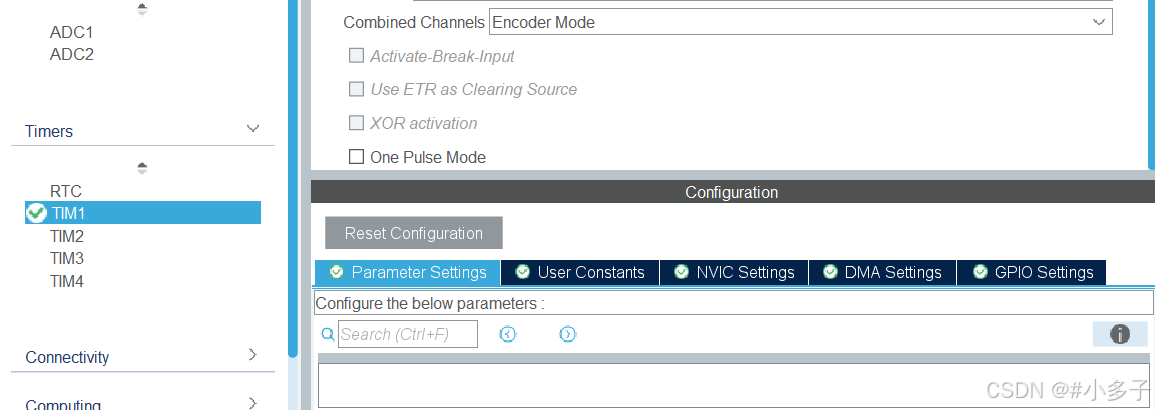Click the sort arrows above ADC1
1155x410 pixels.
point(142,9)
